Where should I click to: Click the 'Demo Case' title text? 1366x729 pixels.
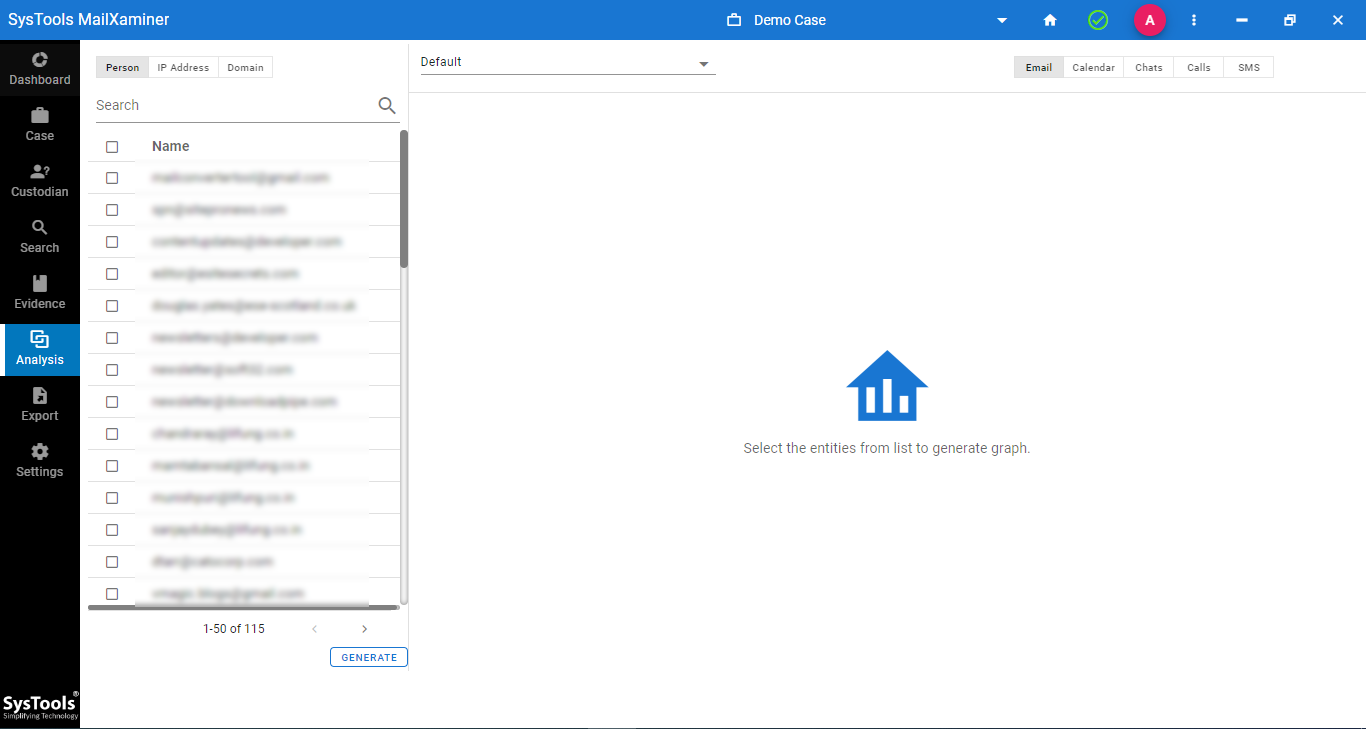click(790, 20)
